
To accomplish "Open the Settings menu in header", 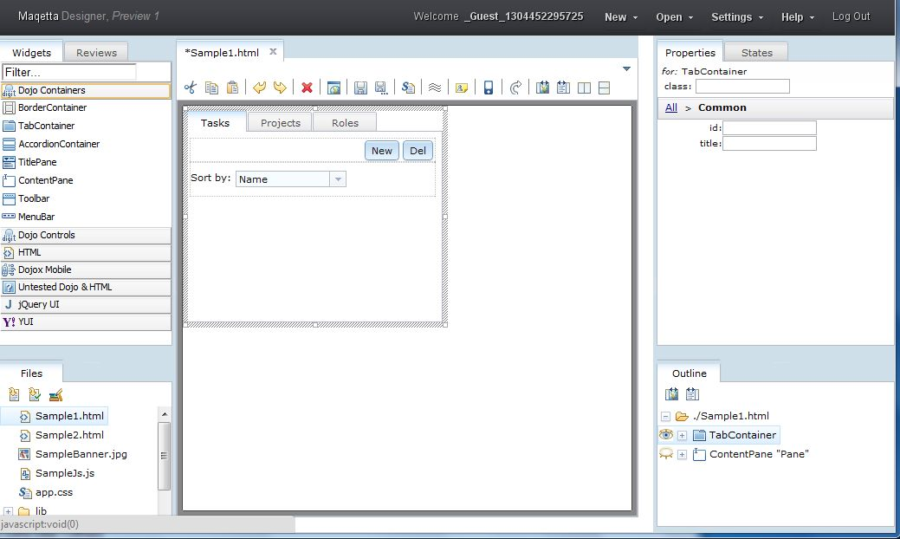I will tap(737, 17).
